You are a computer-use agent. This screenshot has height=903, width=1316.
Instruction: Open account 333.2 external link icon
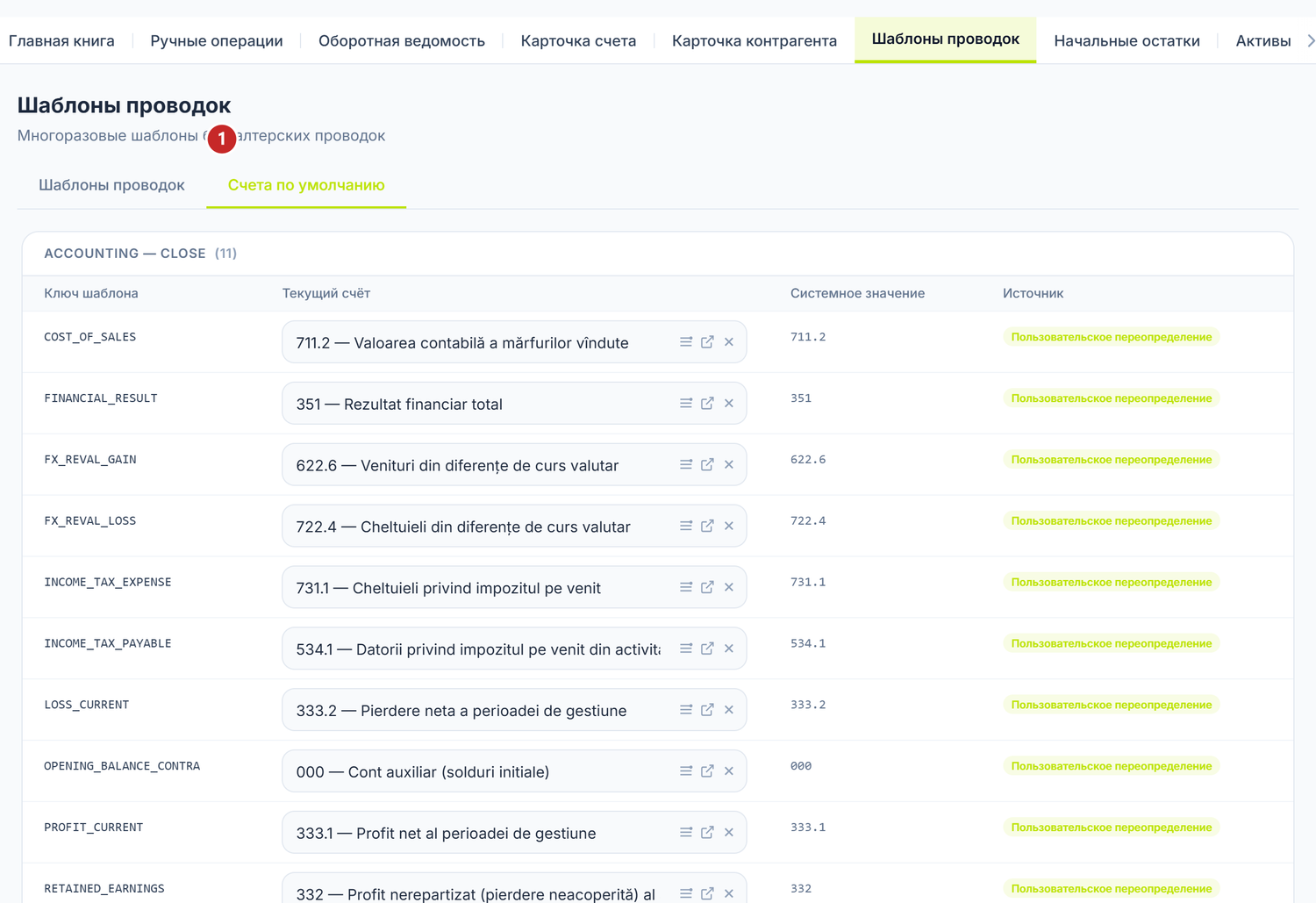tap(707, 710)
